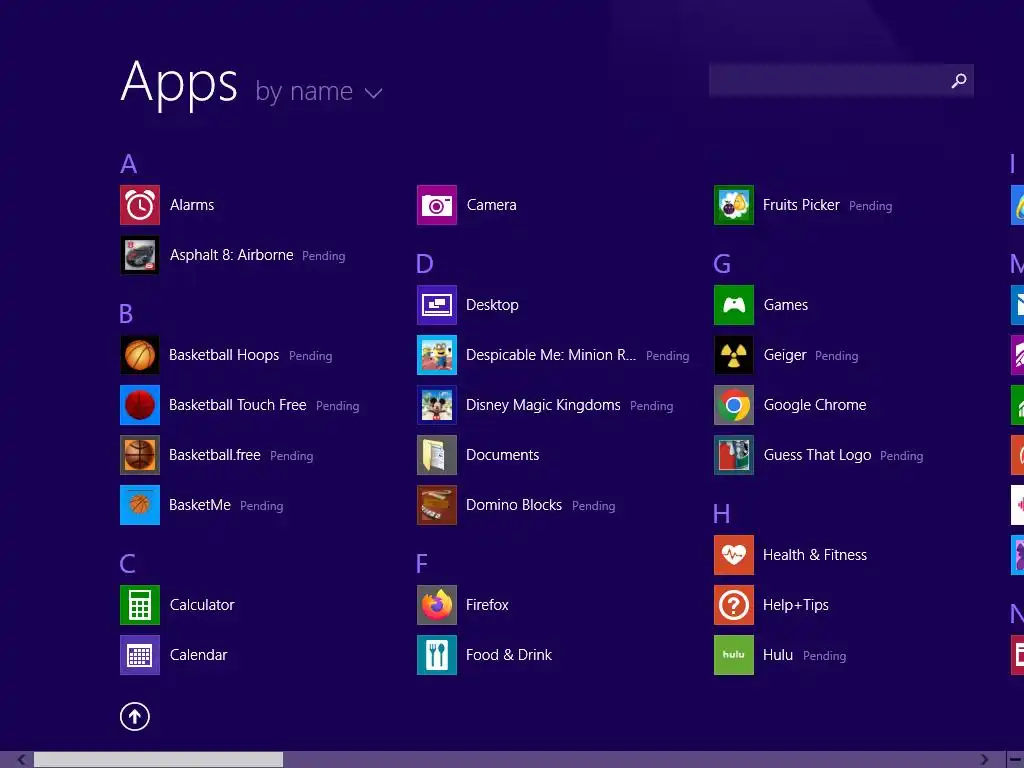Click 'Calendar' label text
1024x768 pixels.
[199, 655]
